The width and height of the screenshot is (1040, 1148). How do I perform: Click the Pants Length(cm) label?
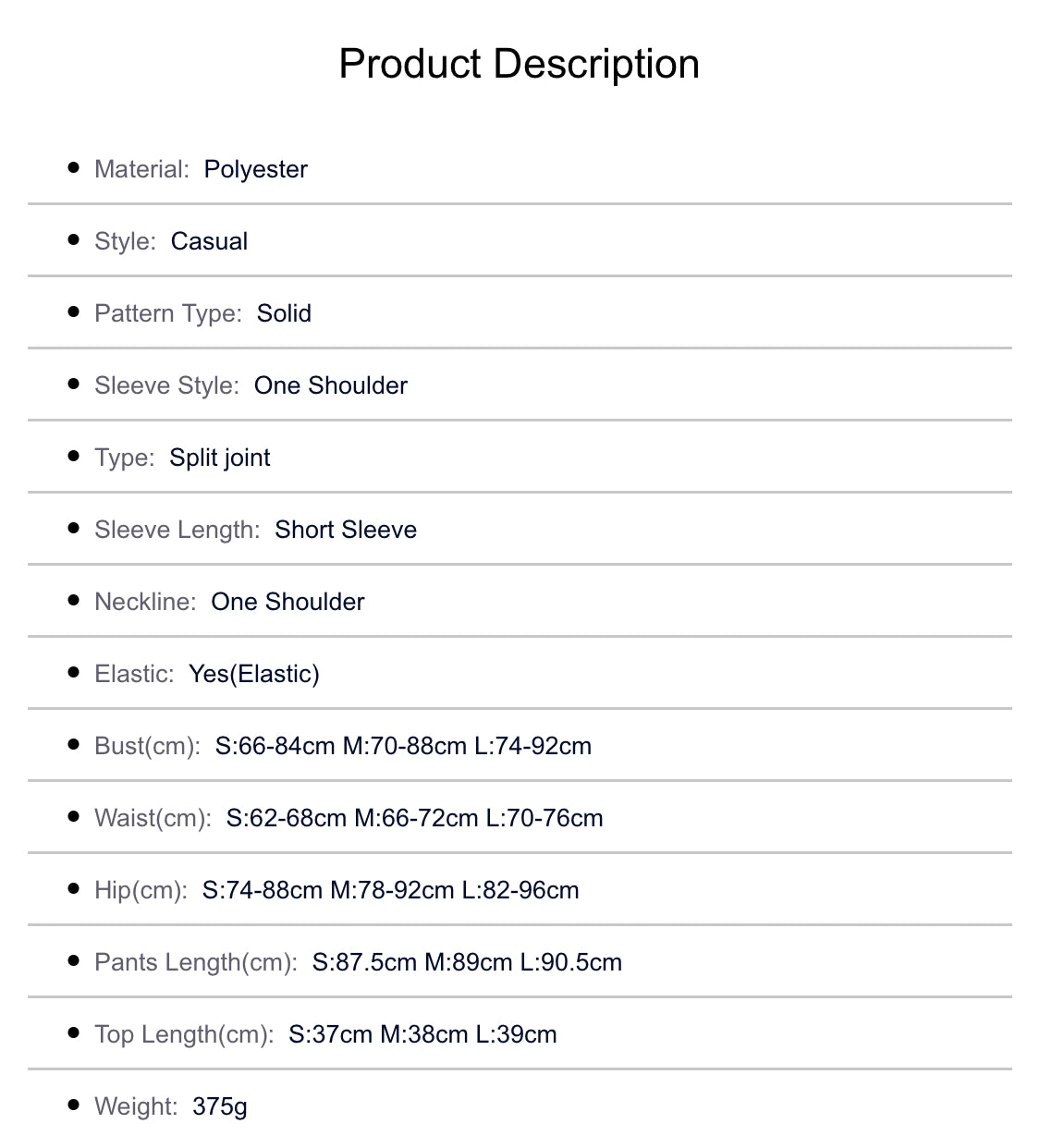pyautogui.click(x=195, y=962)
